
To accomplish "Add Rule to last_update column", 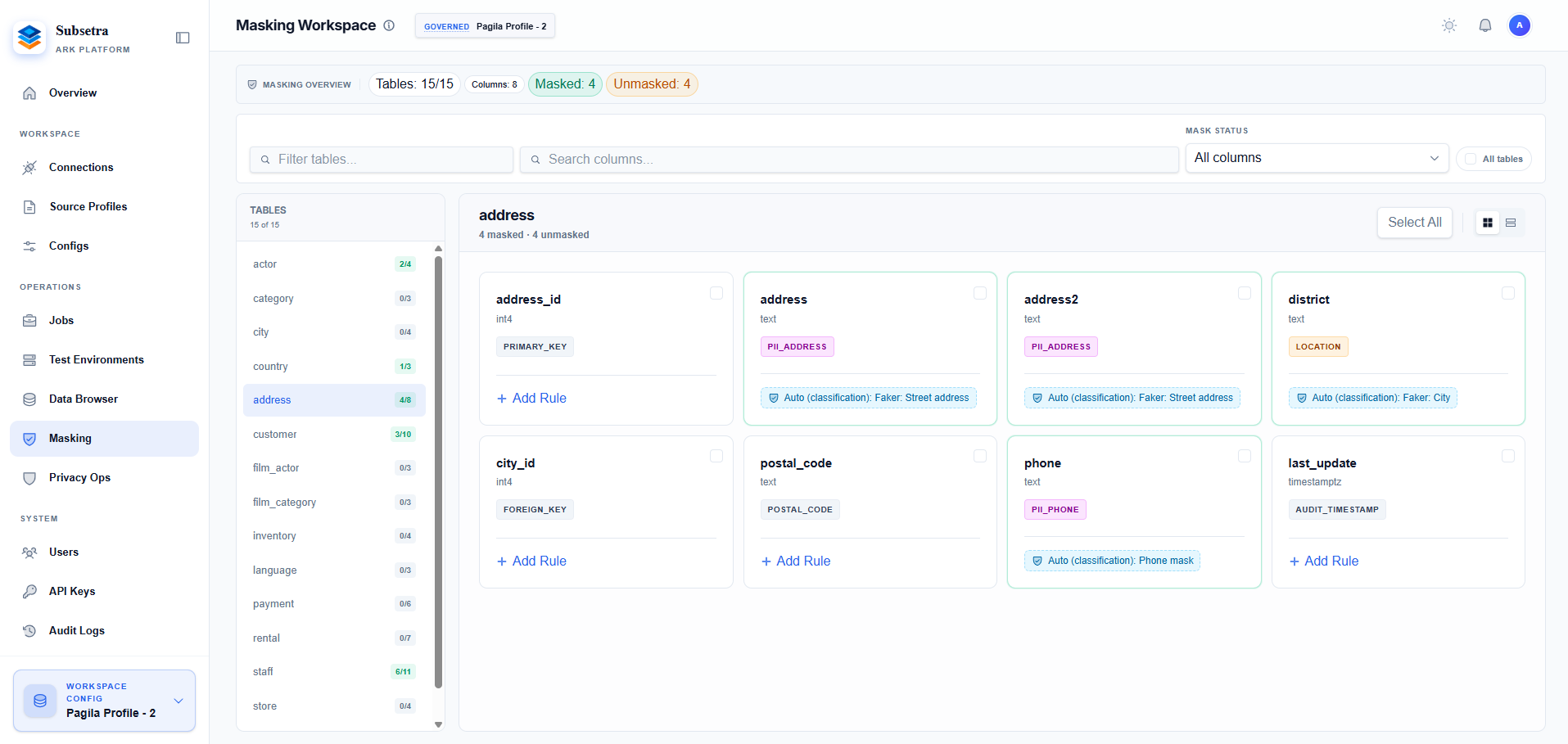I will point(1324,561).
